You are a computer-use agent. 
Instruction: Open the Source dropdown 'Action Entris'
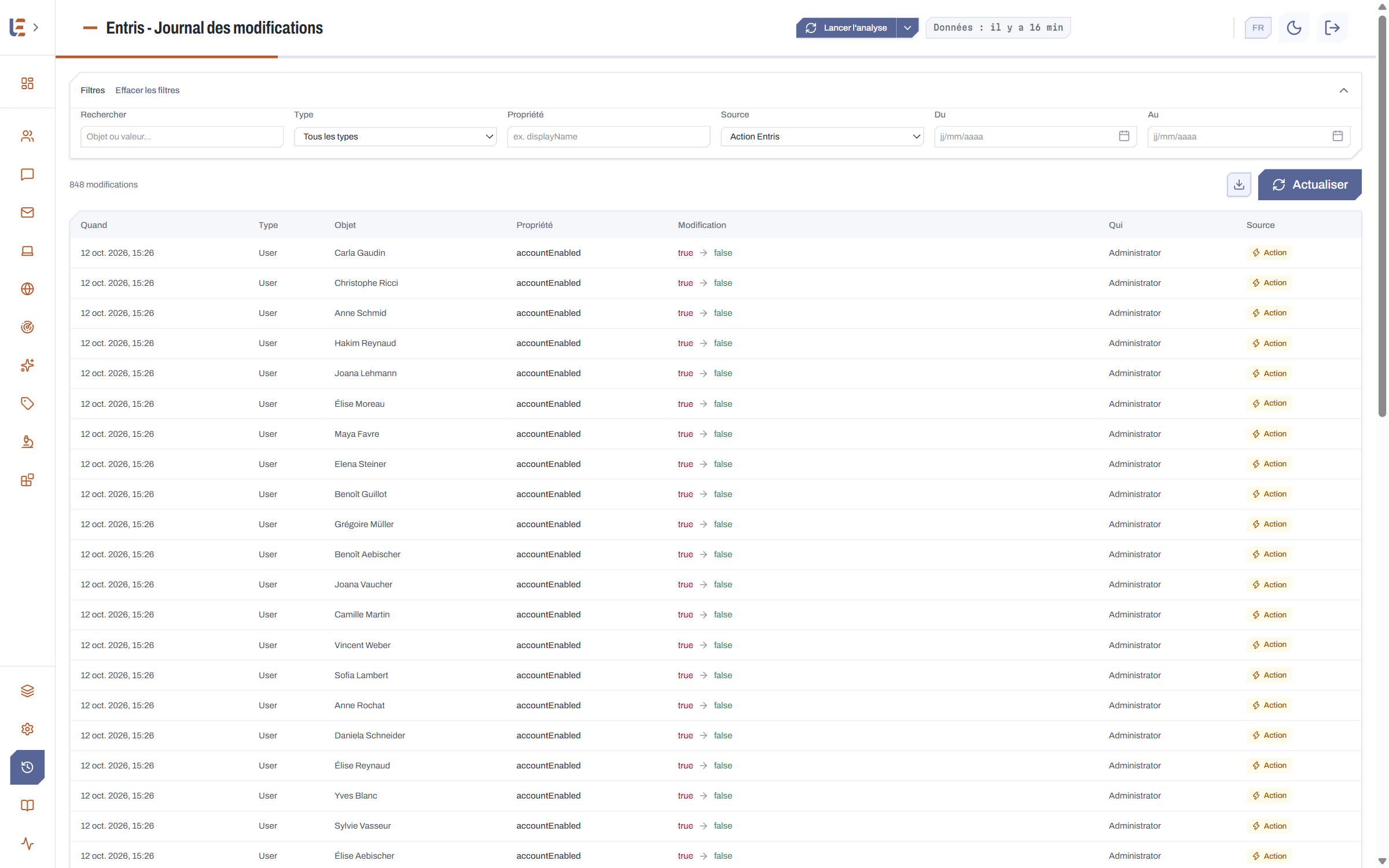[x=822, y=137]
